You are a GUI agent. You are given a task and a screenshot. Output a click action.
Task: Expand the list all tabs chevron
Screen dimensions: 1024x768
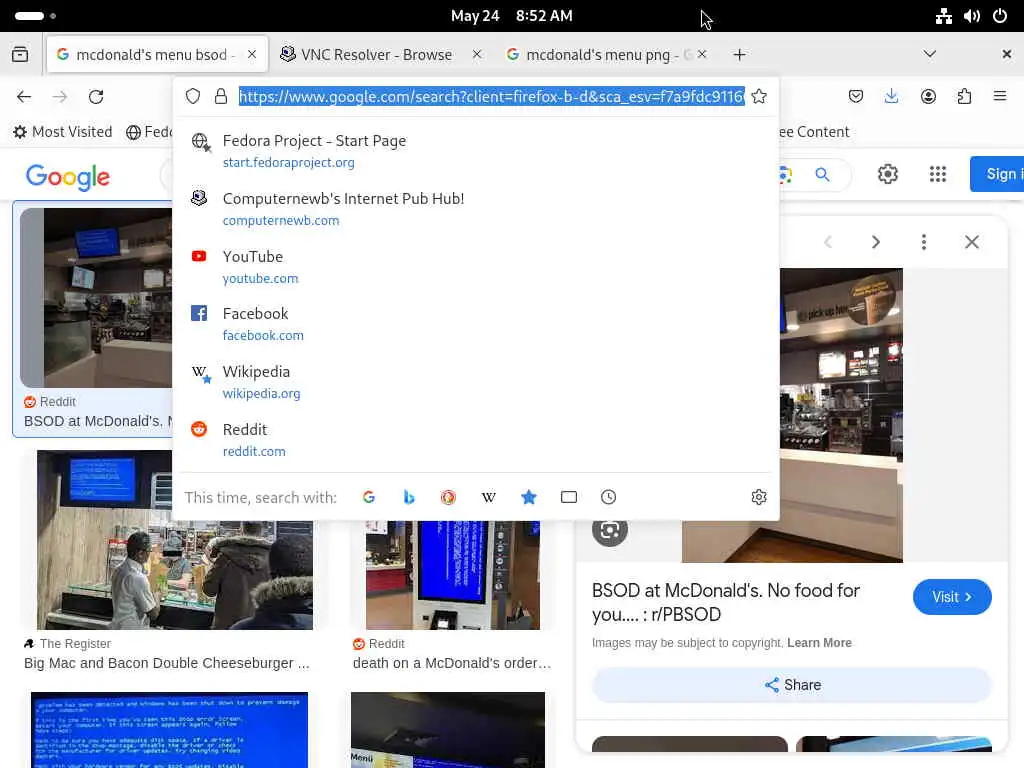929,54
